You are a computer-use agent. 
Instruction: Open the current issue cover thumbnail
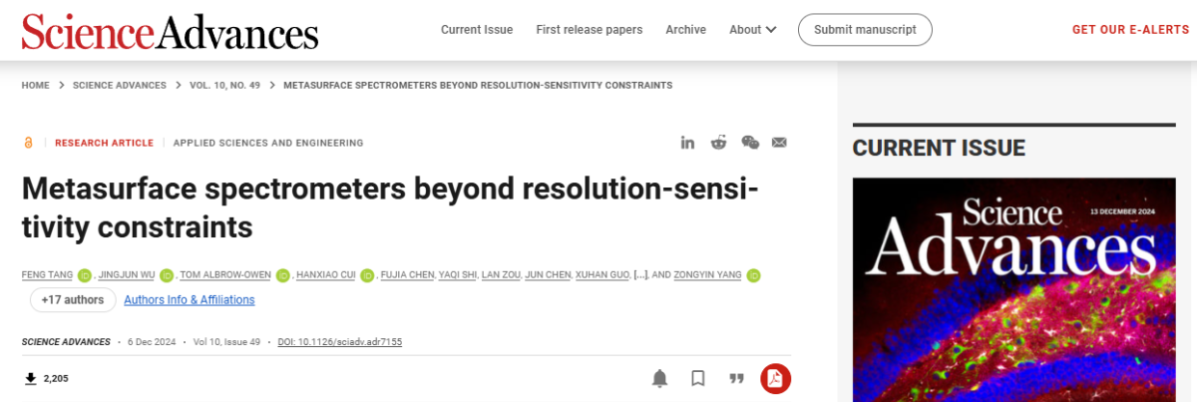[x=1014, y=290]
